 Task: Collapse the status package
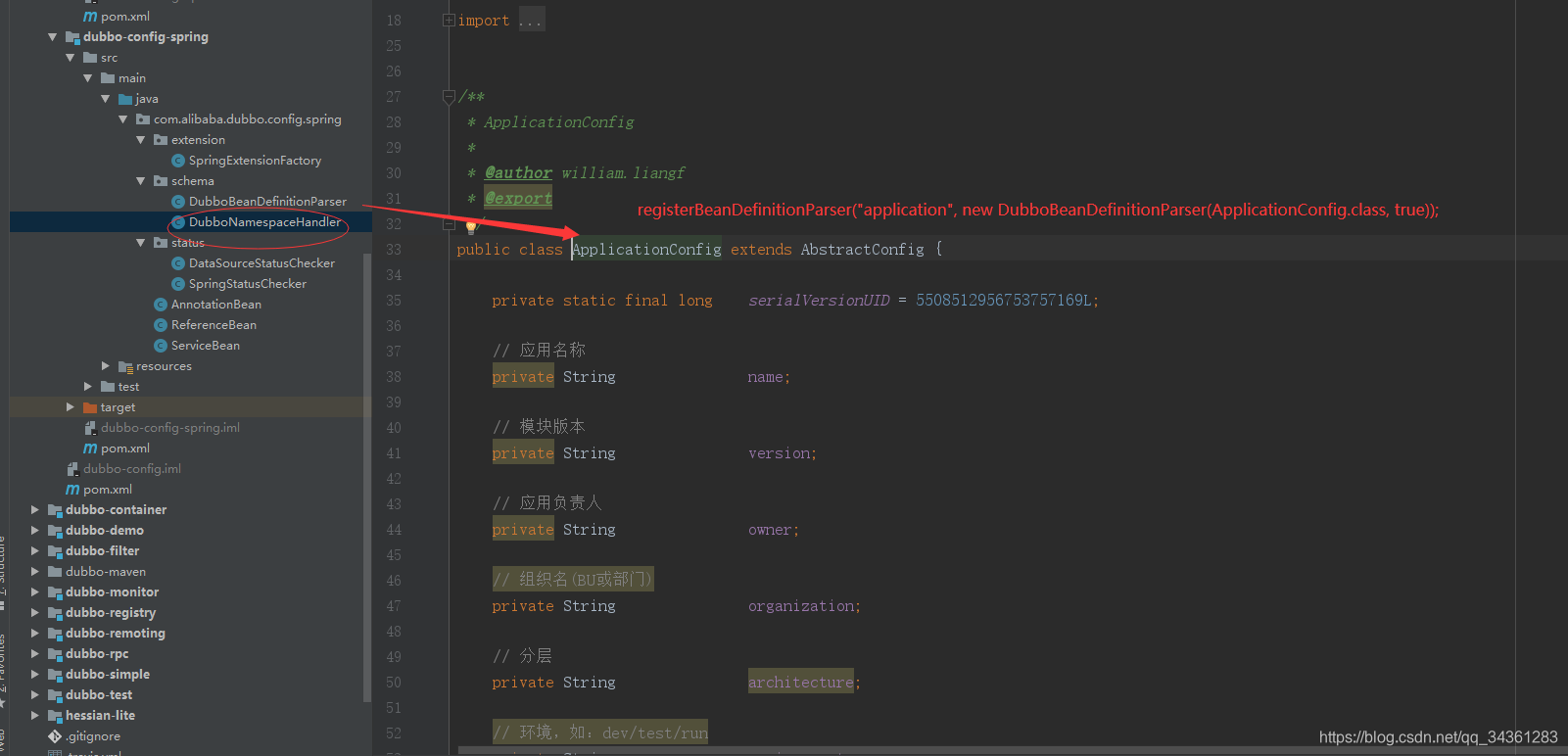coord(141,243)
